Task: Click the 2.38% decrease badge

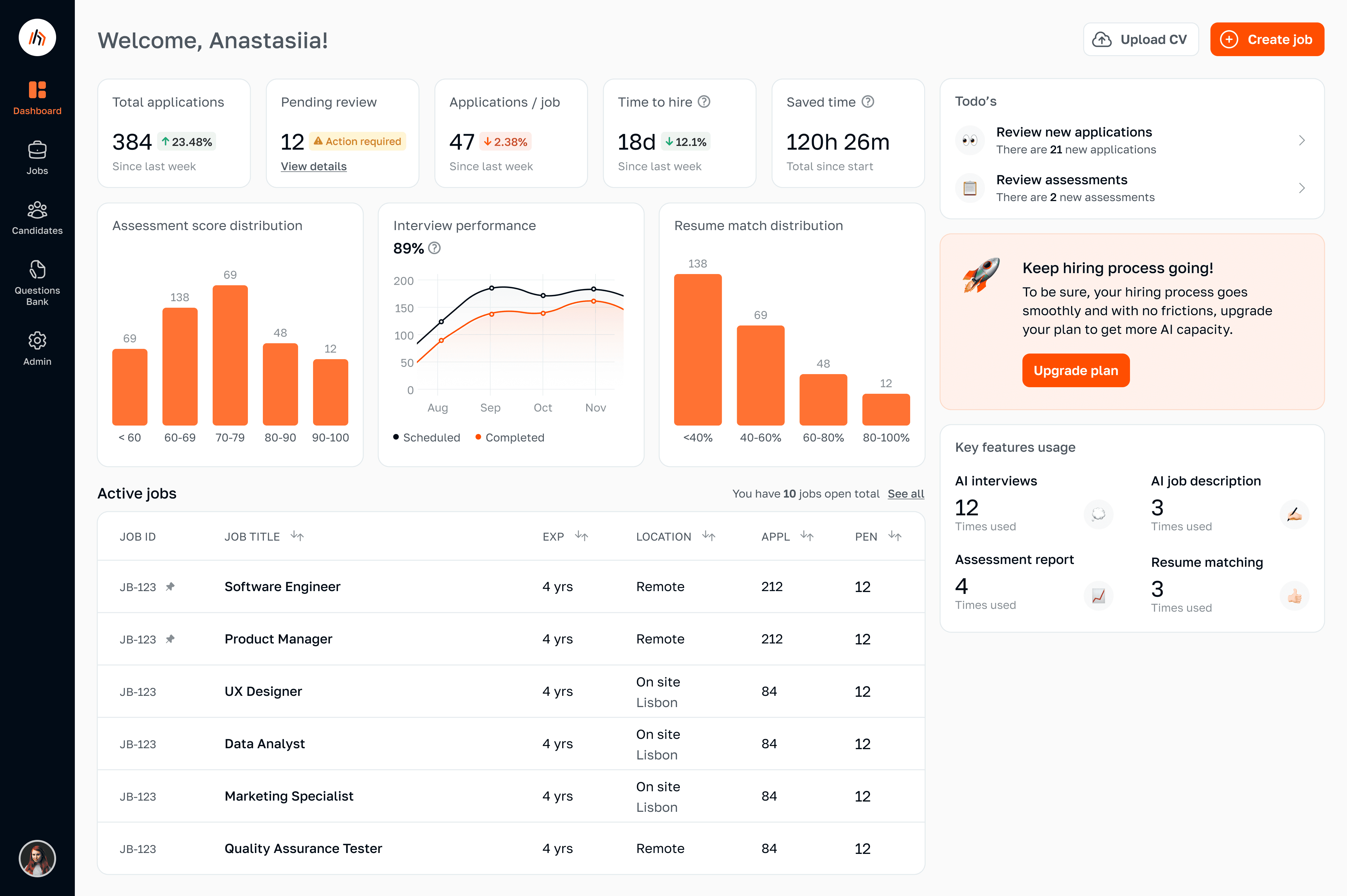Action: click(505, 142)
